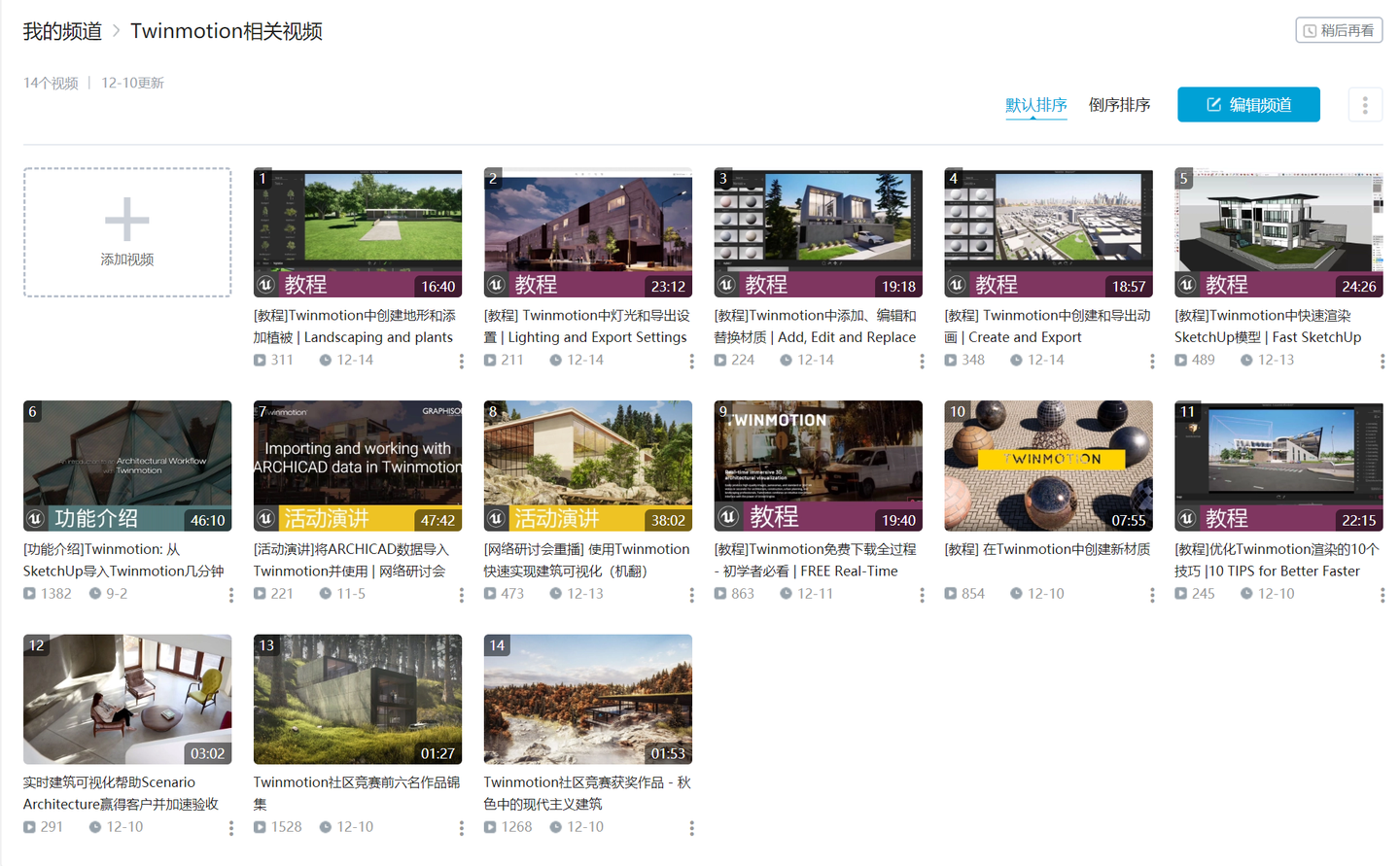
Task: Open more options for the Lighting and Export video
Action: coord(691,362)
